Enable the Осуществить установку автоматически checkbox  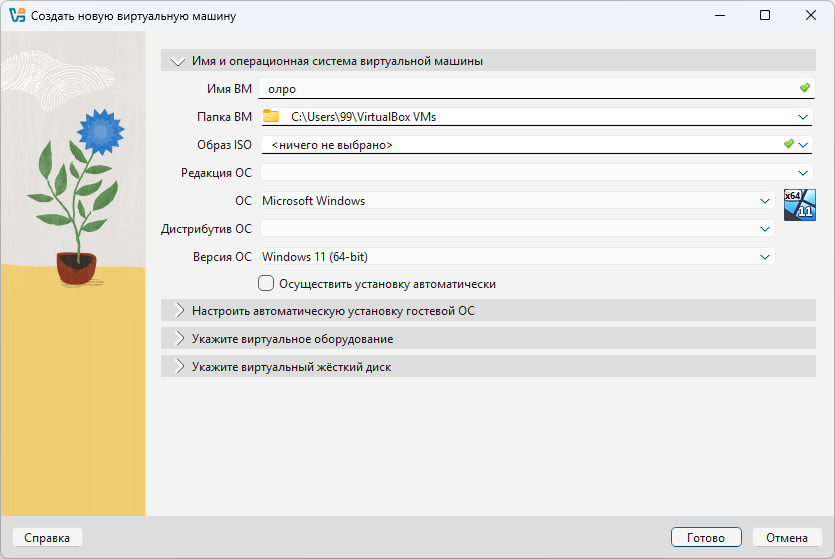266,284
